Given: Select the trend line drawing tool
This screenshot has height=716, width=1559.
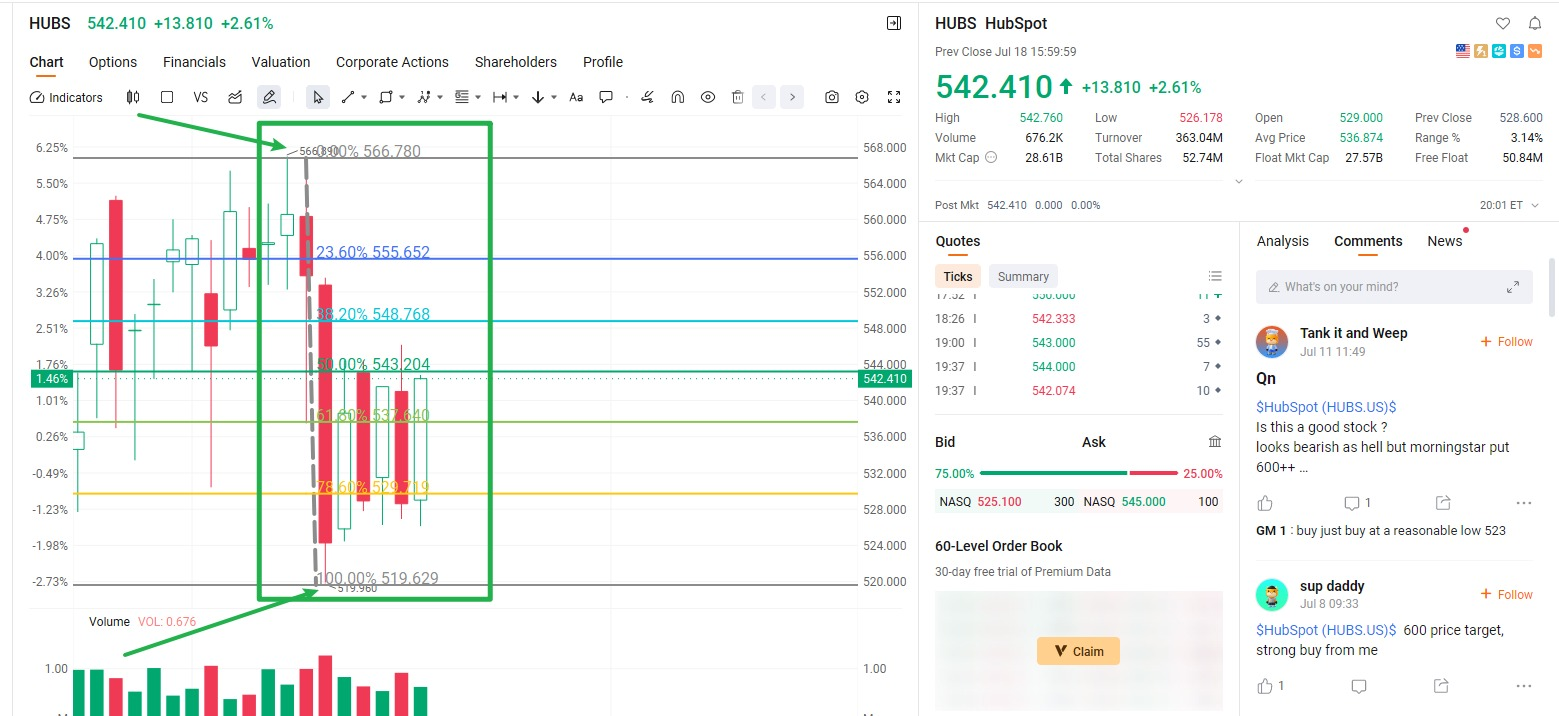Looking at the screenshot, I should pyautogui.click(x=348, y=97).
